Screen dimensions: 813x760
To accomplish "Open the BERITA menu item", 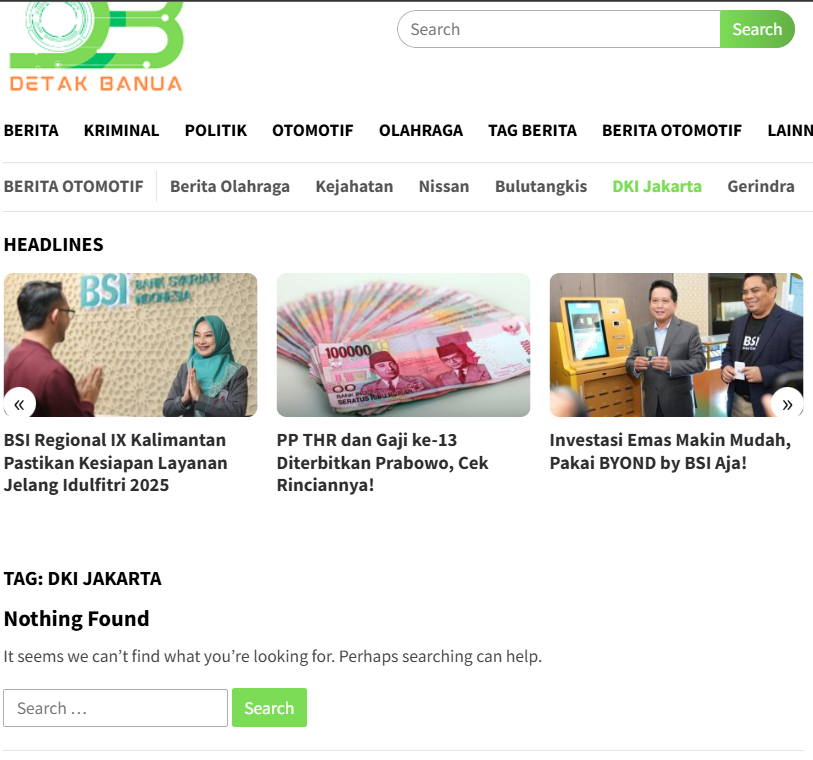I will coord(31,130).
